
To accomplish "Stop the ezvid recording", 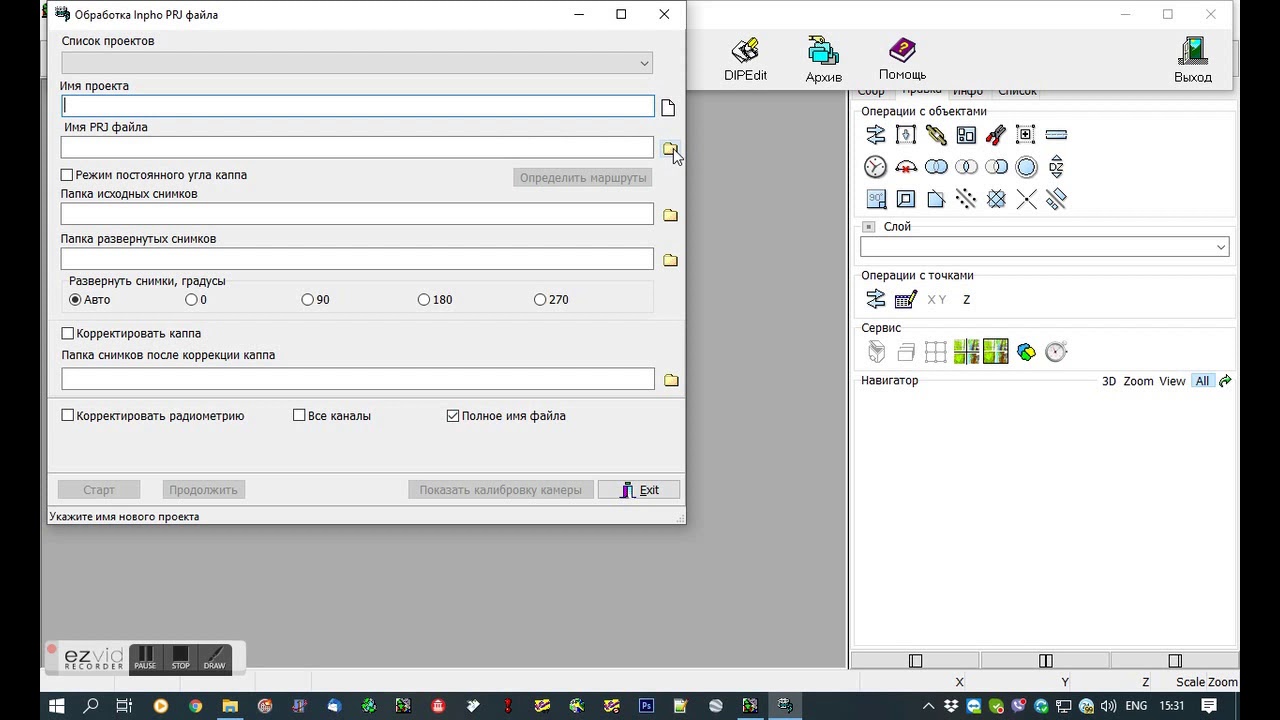I will pos(180,657).
